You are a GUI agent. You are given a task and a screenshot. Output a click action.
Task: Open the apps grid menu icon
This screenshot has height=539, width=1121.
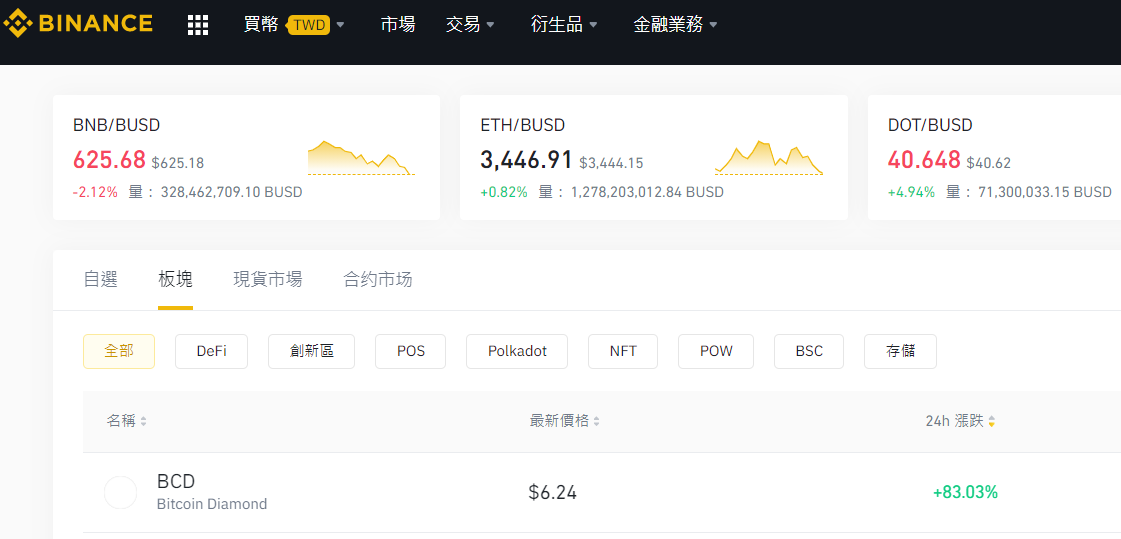pyautogui.click(x=198, y=25)
